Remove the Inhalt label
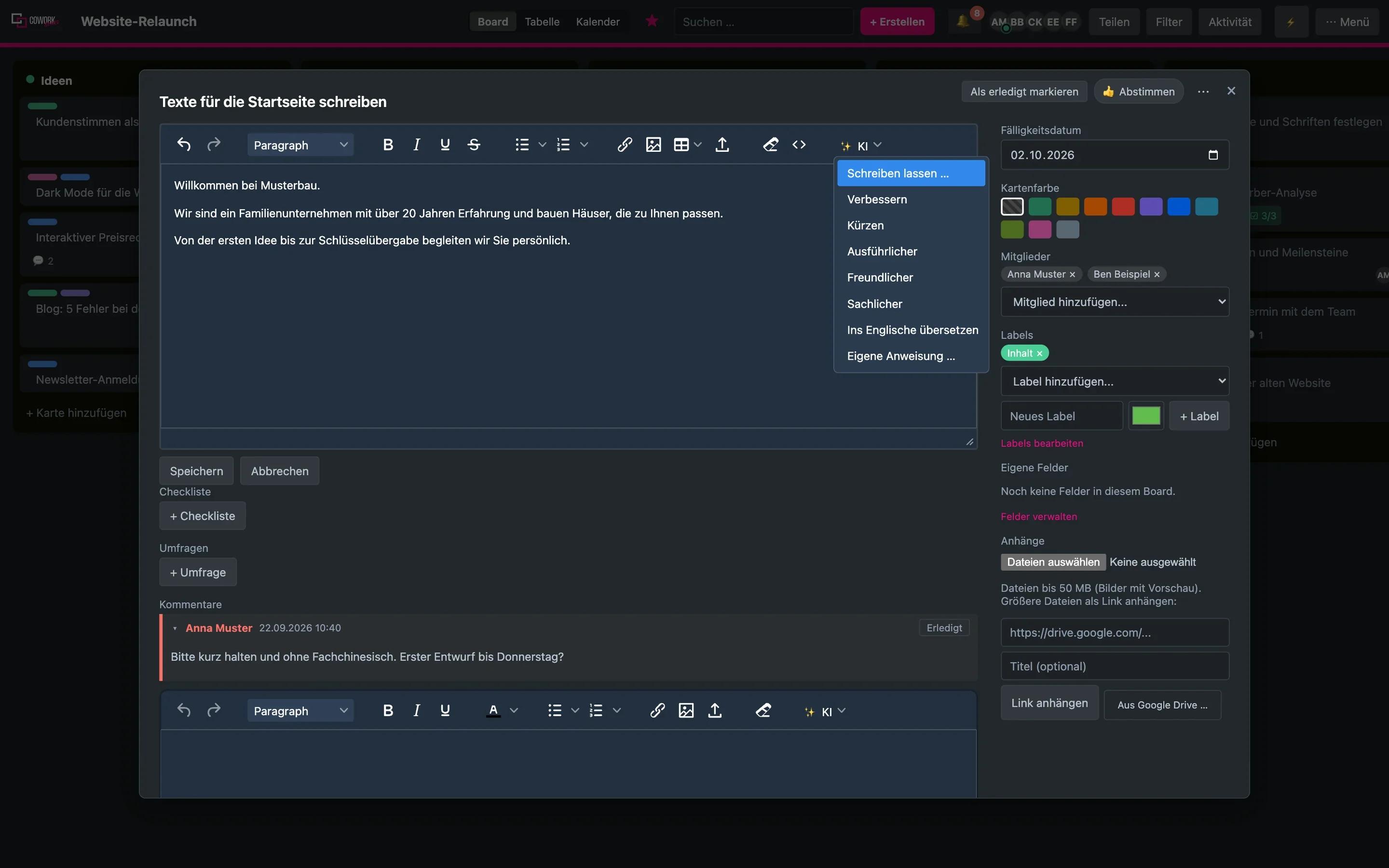The height and width of the screenshot is (868, 1389). [x=1039, y=353]
